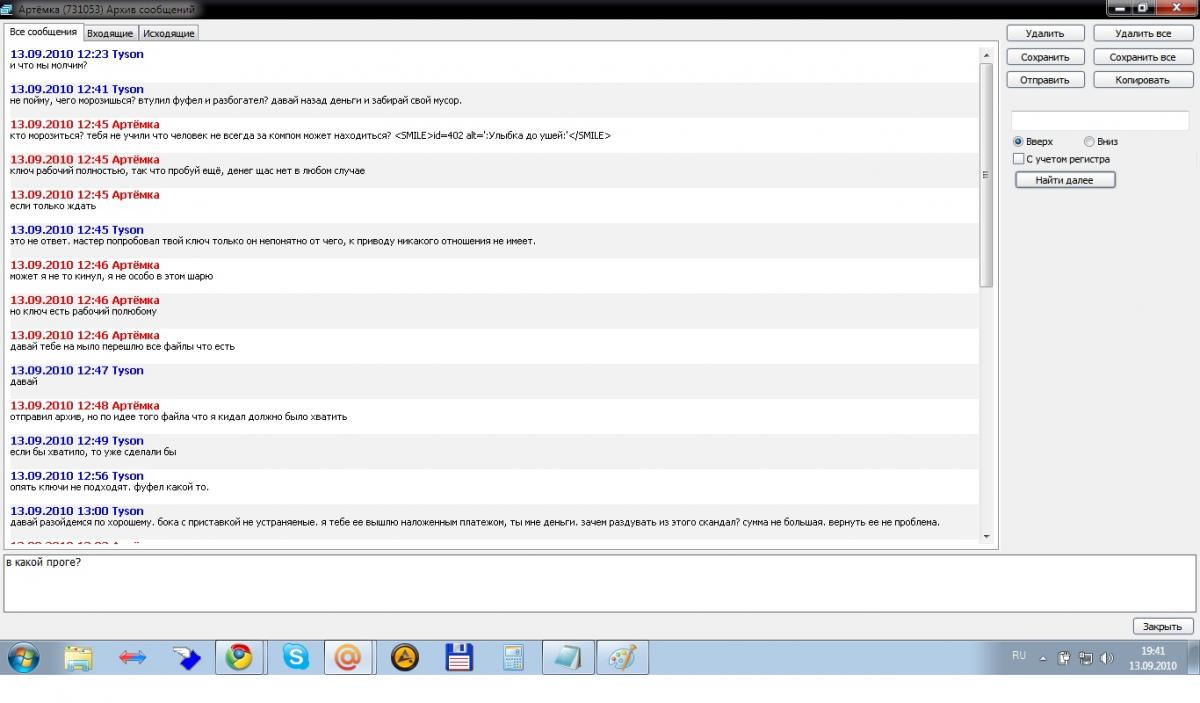Switch to Paint on the taskbar
Screen dimensions: 1200x703
tap(622, 657)
